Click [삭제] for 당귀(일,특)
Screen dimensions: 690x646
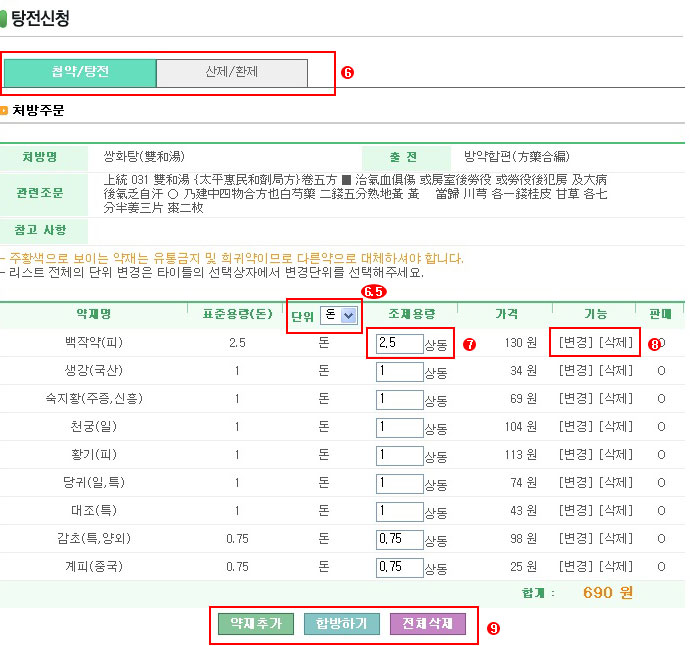(x=615, y=483)
